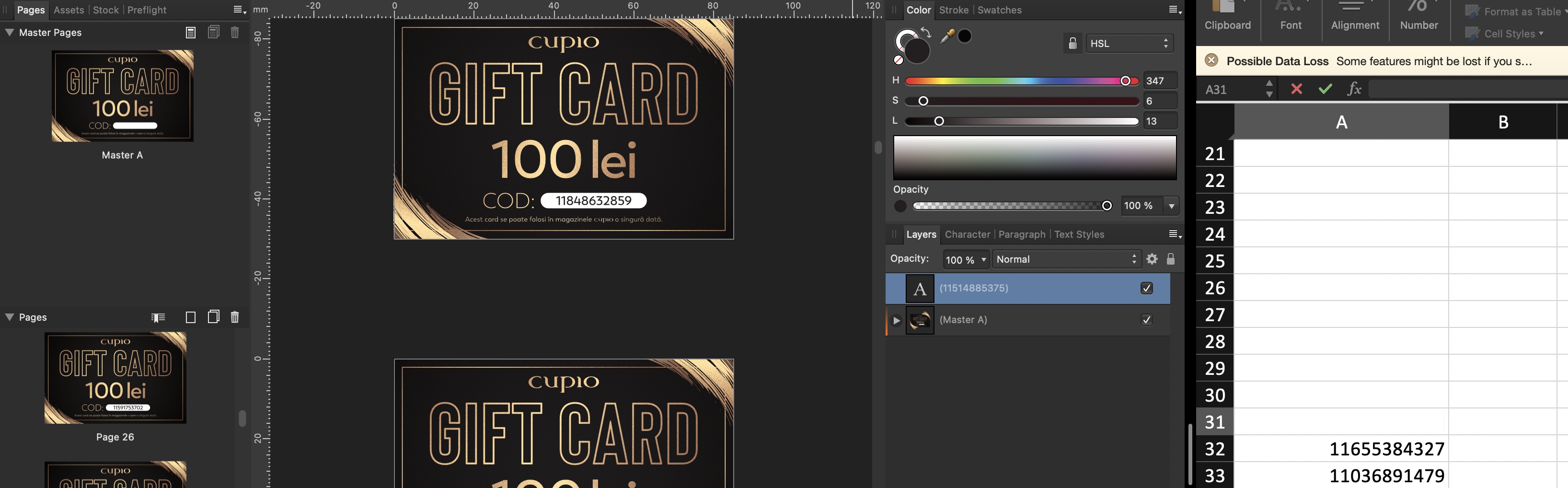The width and height of the screenshot is (1568, 488).
Task: Open Font group in Excel ribbon
Action: (x=1291, y=16)
